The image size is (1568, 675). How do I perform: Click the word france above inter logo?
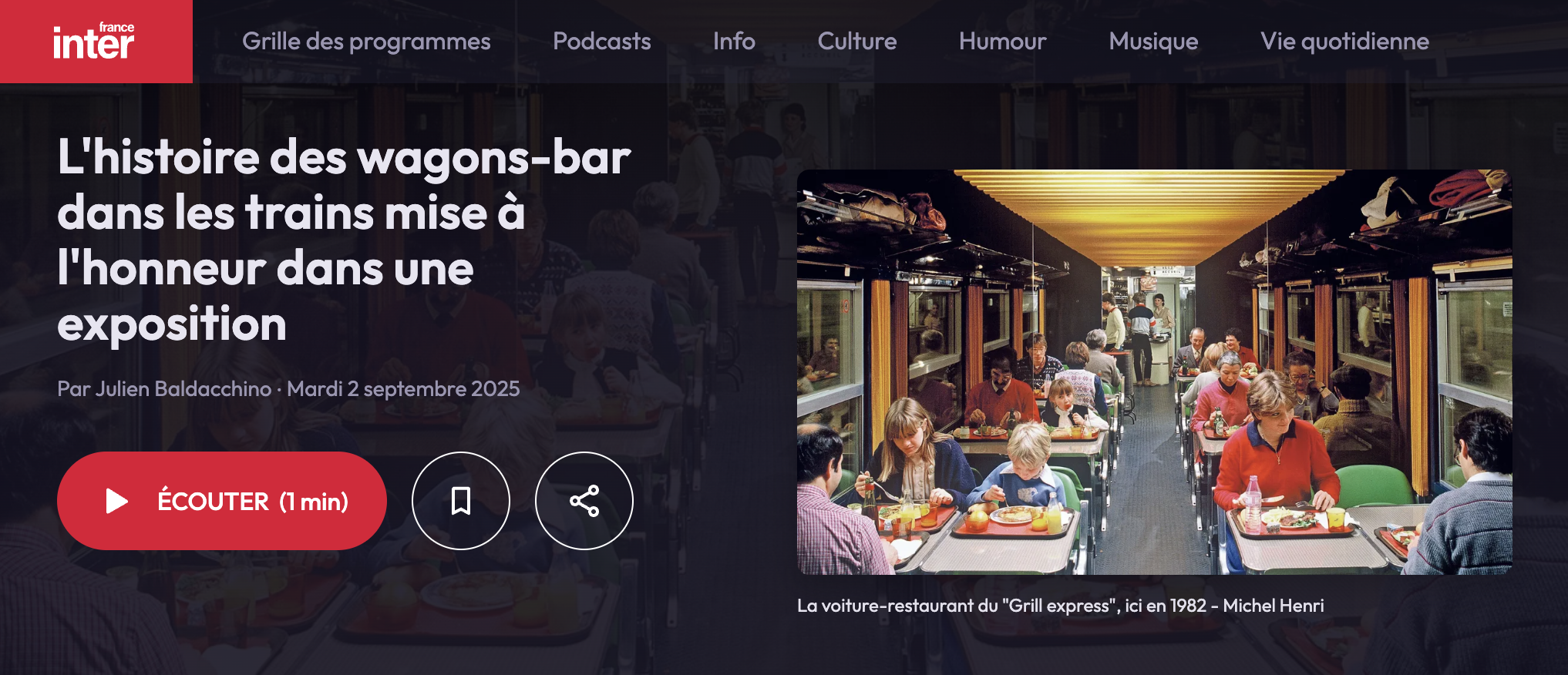coord(116,27)
